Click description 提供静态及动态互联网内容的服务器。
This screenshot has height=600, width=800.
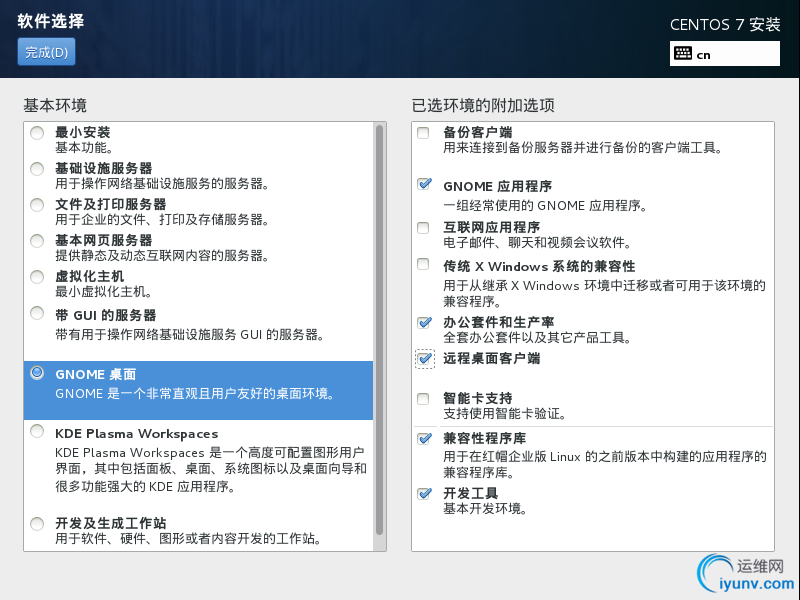pos(162,256)
